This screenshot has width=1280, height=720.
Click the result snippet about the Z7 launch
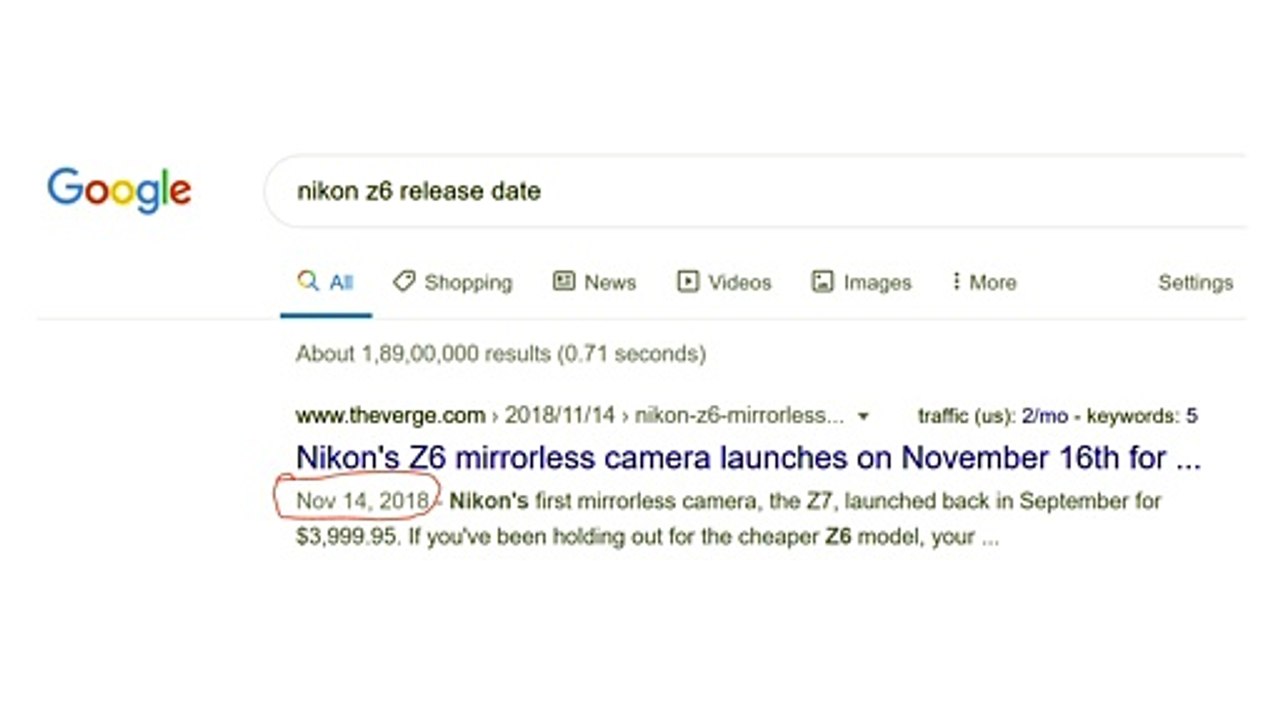pyautogui.click(x=728, y=518)
